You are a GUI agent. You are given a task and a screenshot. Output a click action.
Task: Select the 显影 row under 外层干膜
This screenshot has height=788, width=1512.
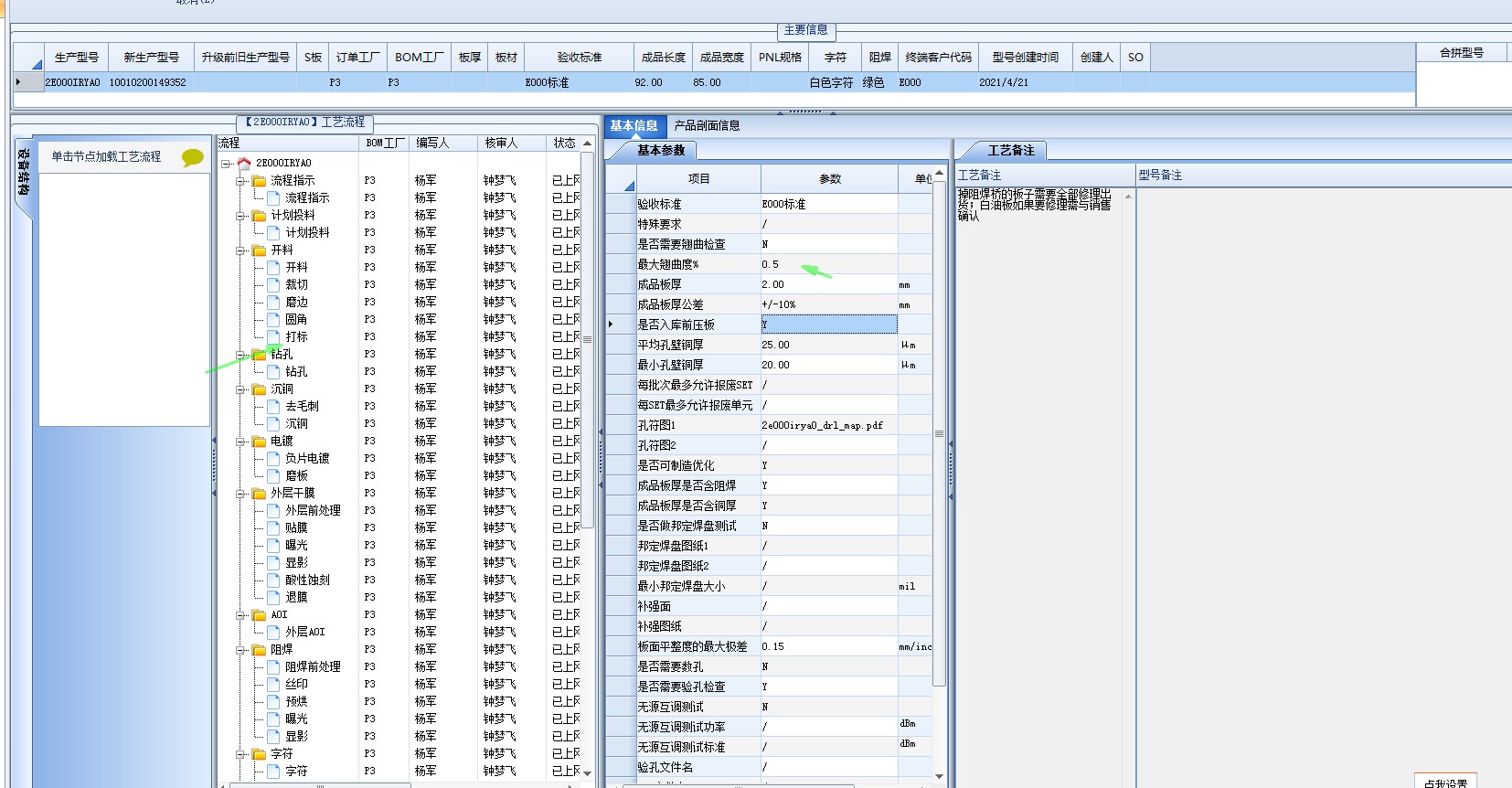point(296,562)
